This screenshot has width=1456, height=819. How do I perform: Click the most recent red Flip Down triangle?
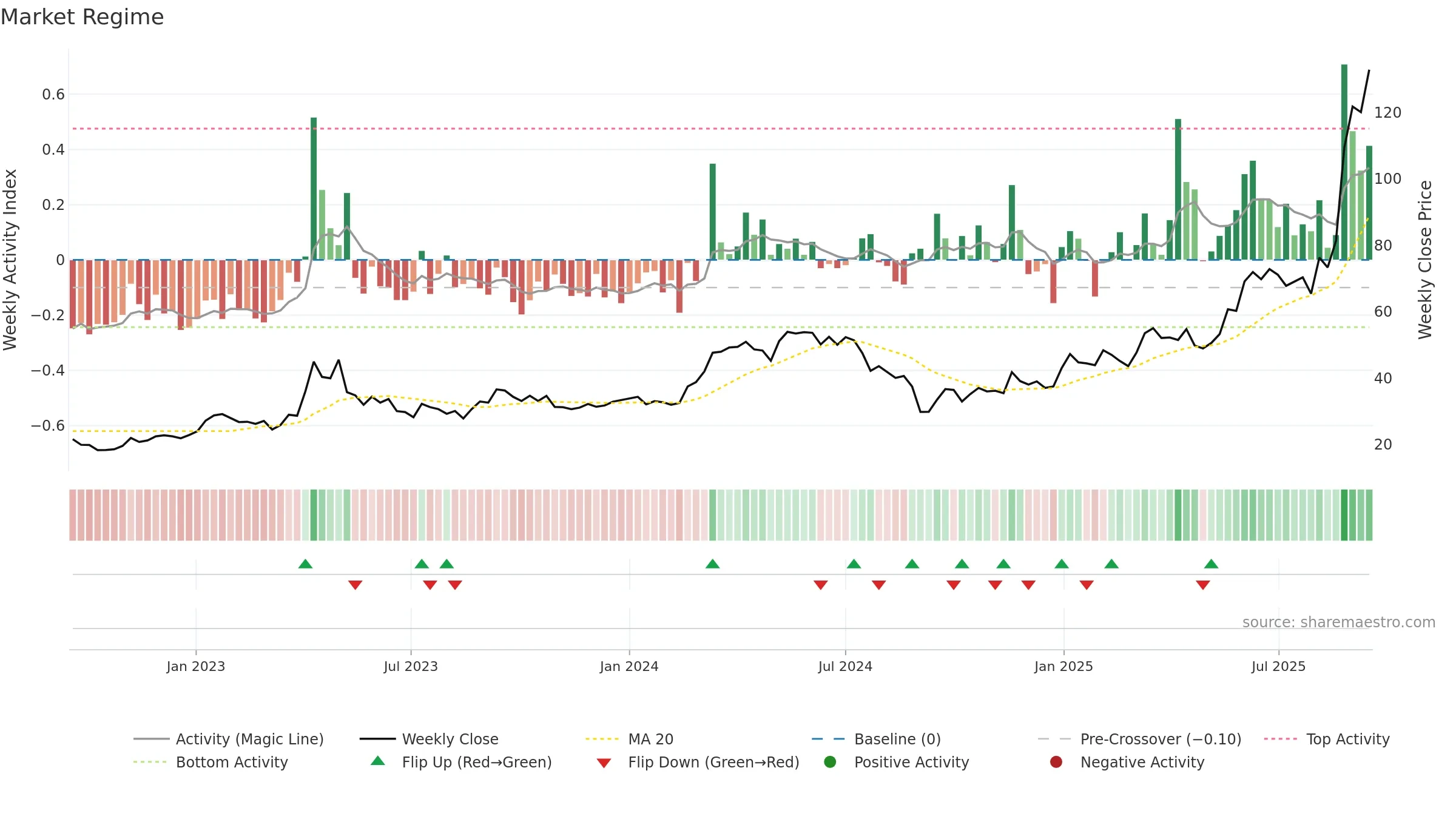(1203, 585)
